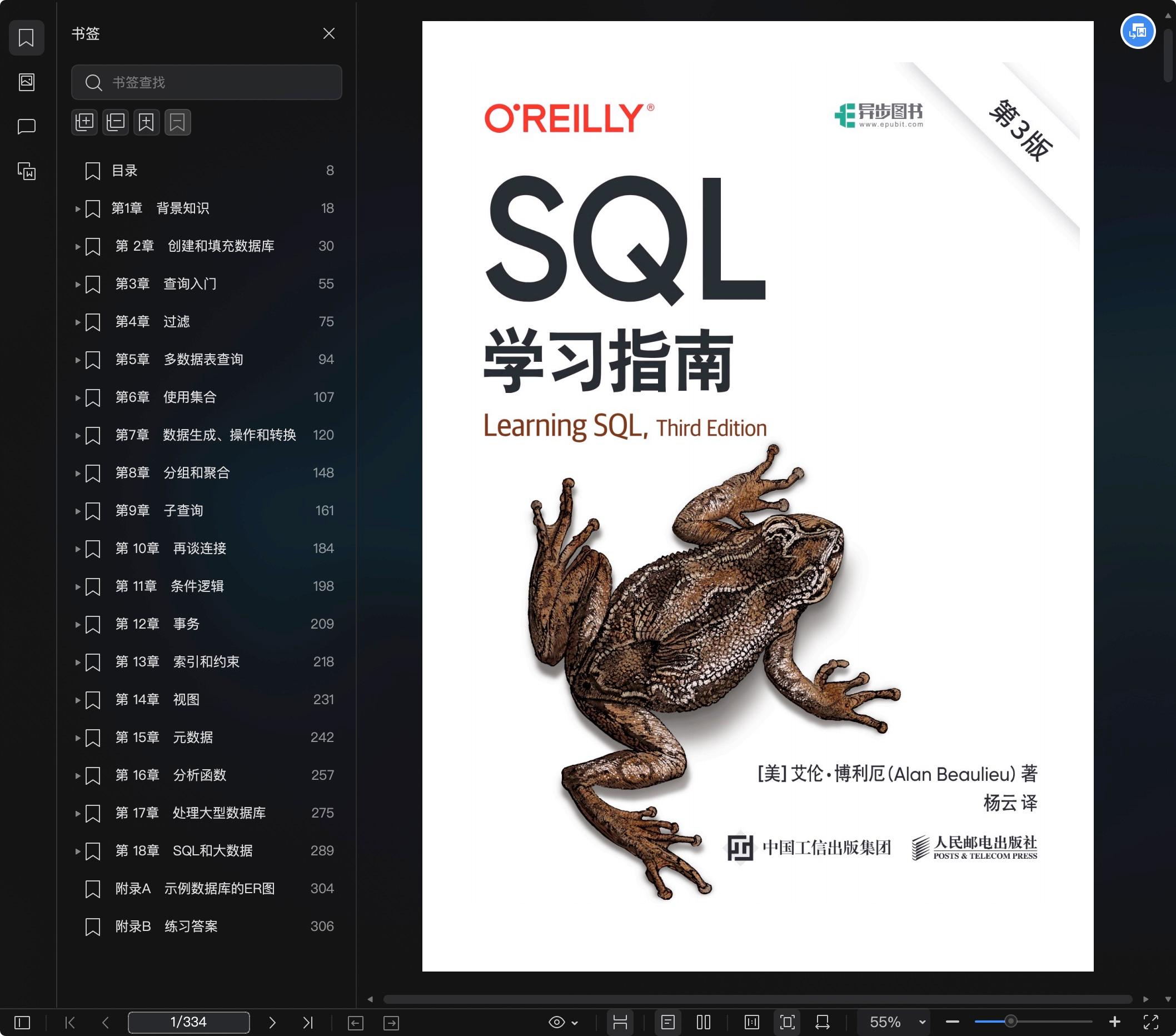This screenshot has height=1036, width=1176.
Task: Select two page view
Action: click(704, 1022)
